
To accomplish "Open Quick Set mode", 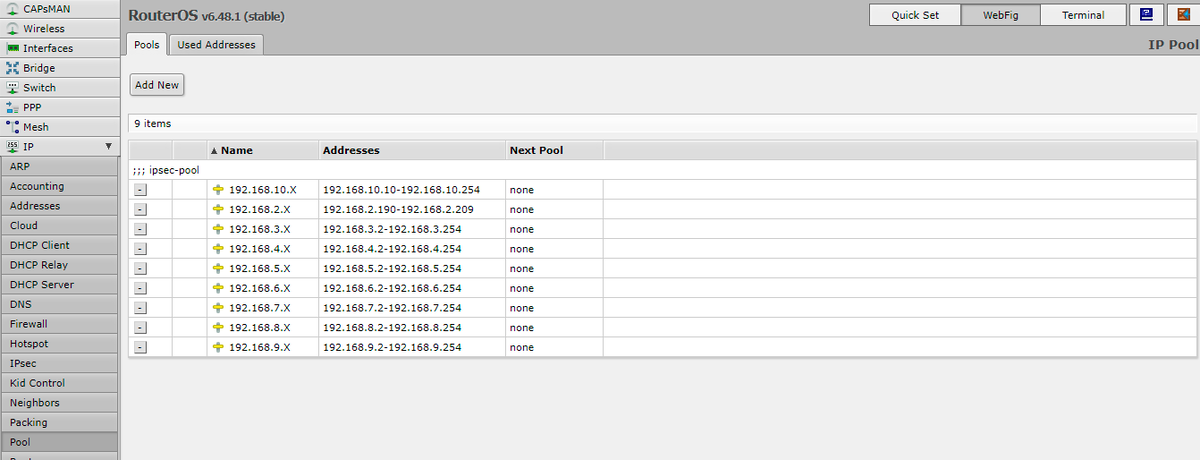I will click(915, 15).
